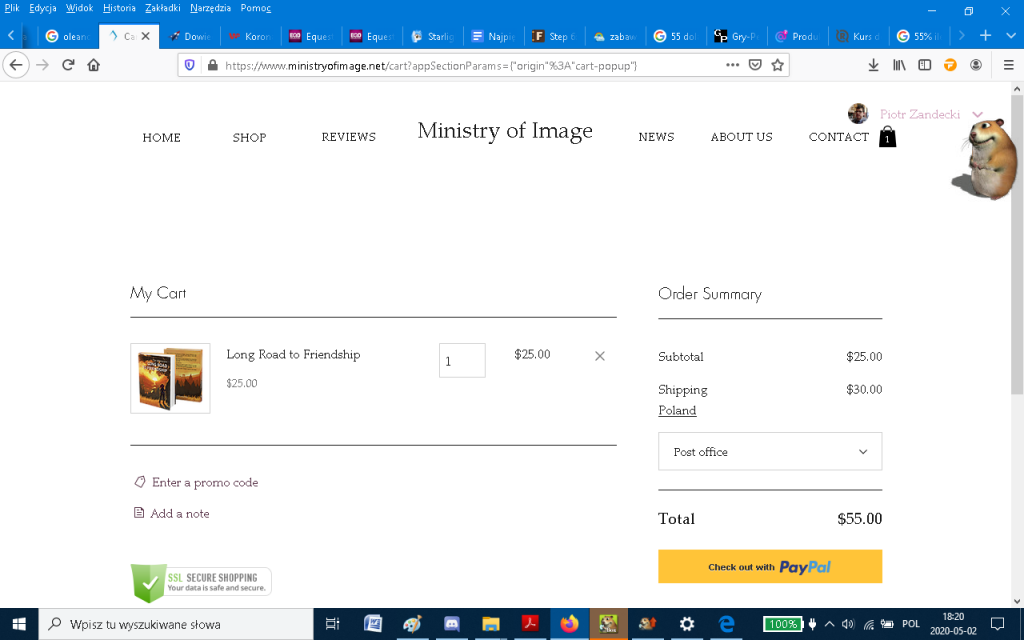Viewport: 1024px width, 640px height.
Task: Open the Firefox hamburger menu
Action: [1008, 65]
